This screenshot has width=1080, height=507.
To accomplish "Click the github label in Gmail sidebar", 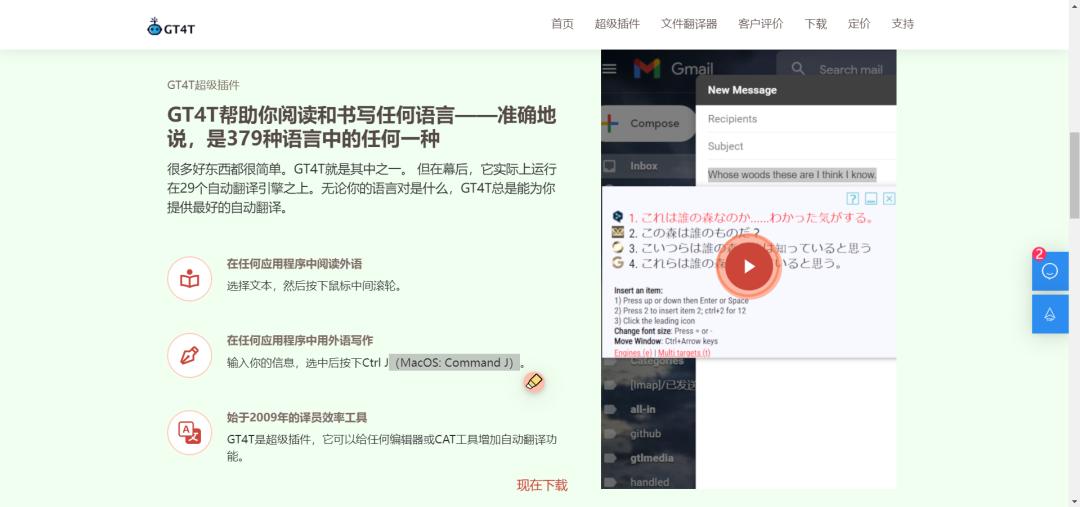I will coord(645,433).
